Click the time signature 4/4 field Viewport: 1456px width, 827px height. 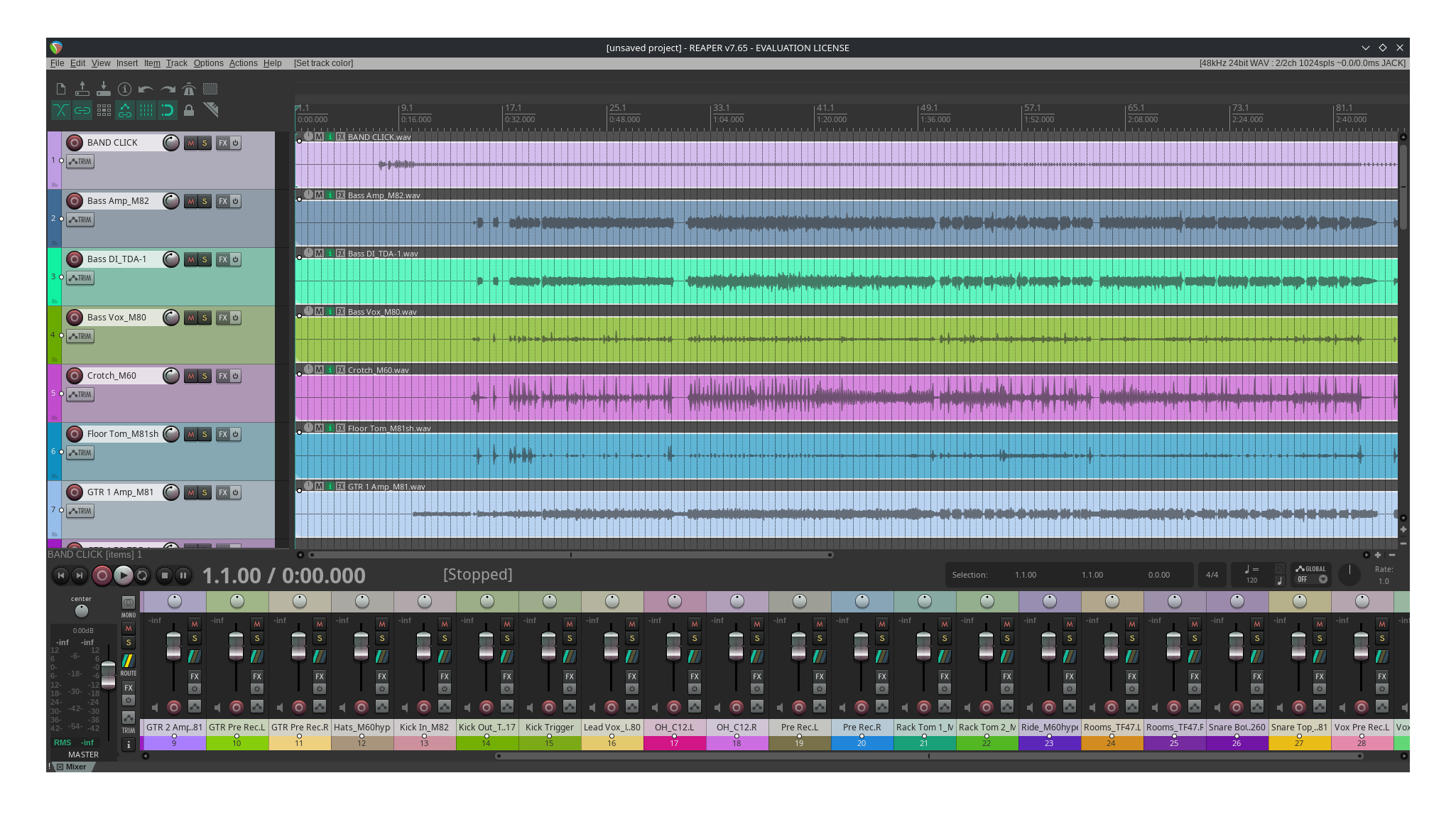[x=1212, y=575]
